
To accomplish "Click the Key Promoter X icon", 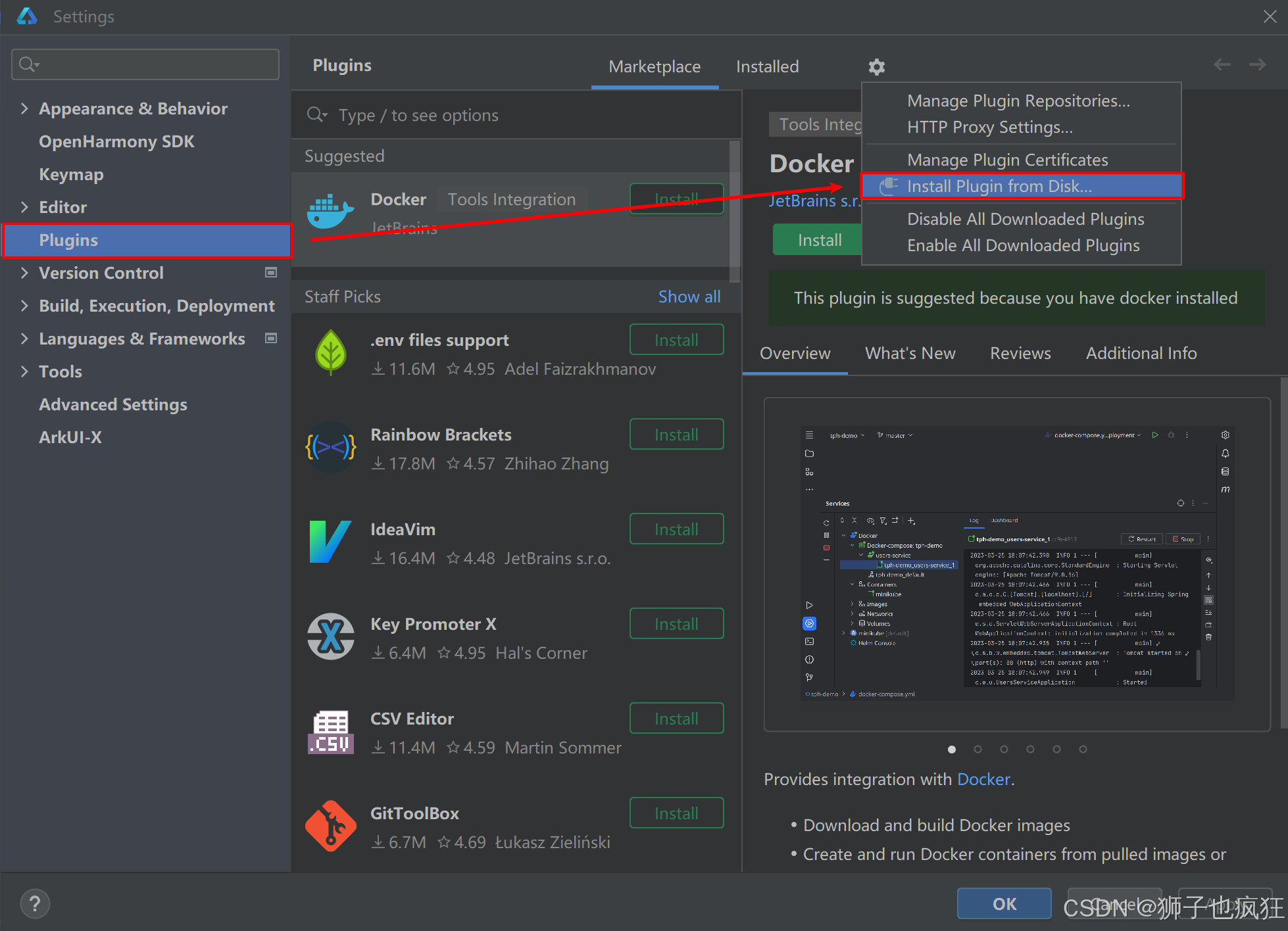I will (x=330, y=637).
